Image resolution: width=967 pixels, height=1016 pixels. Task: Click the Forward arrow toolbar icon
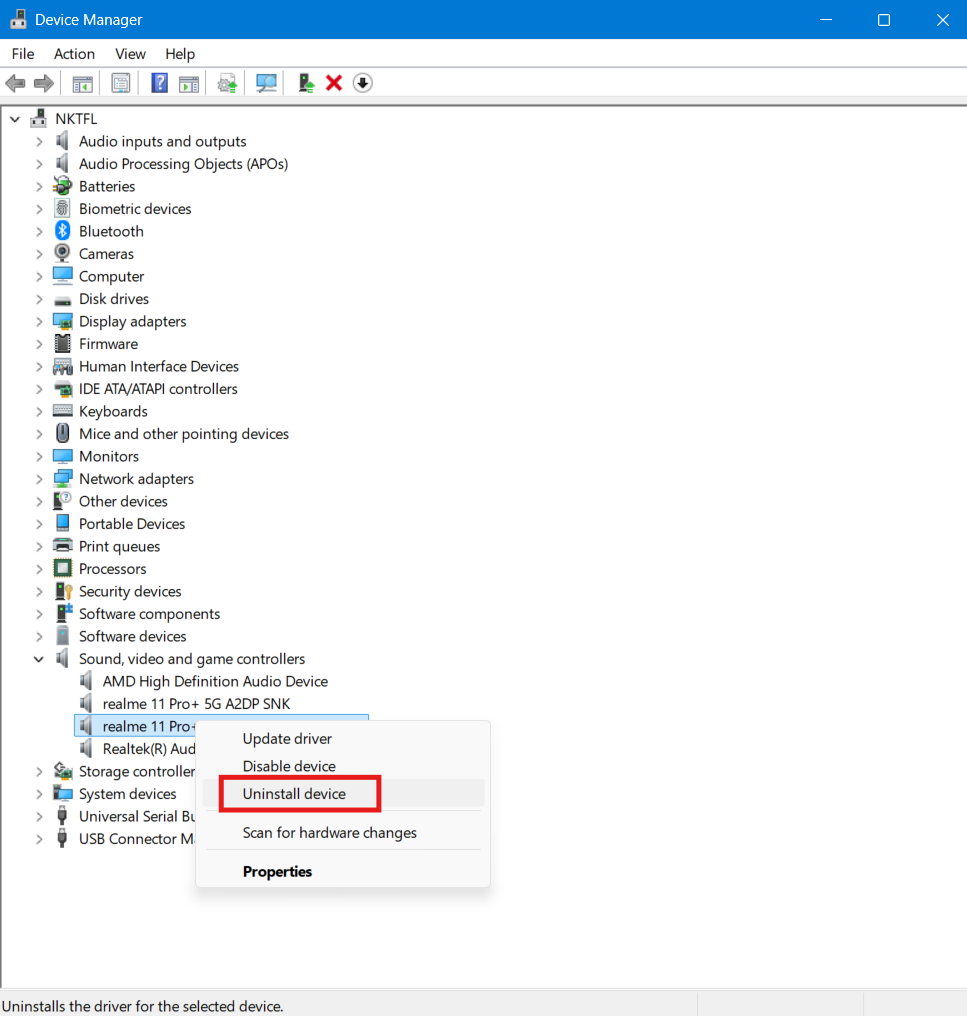click(43, 83)
